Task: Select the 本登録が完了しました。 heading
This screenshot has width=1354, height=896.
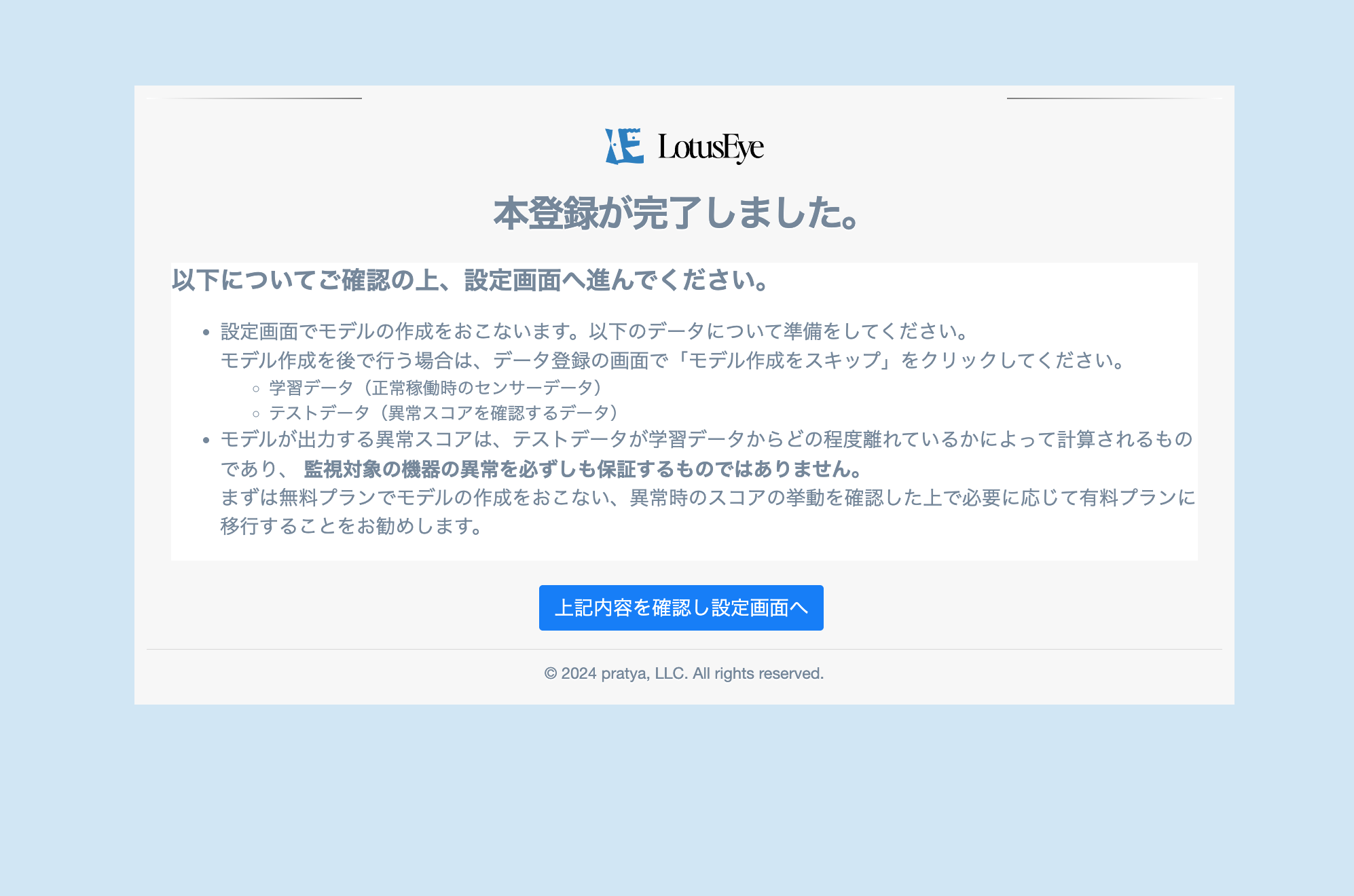Action: click(x=677, y=213)
